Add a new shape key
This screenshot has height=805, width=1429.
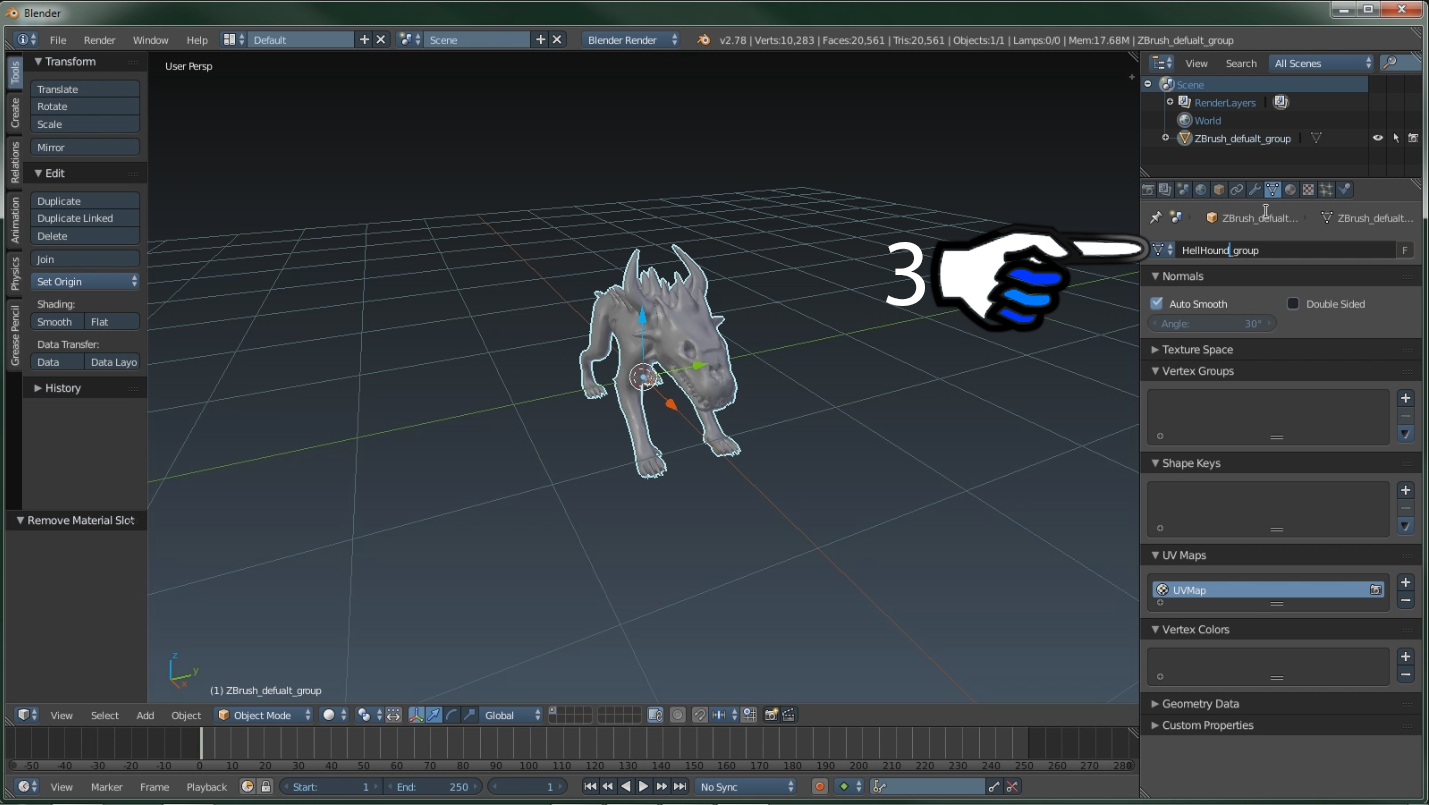(1406, 490)
